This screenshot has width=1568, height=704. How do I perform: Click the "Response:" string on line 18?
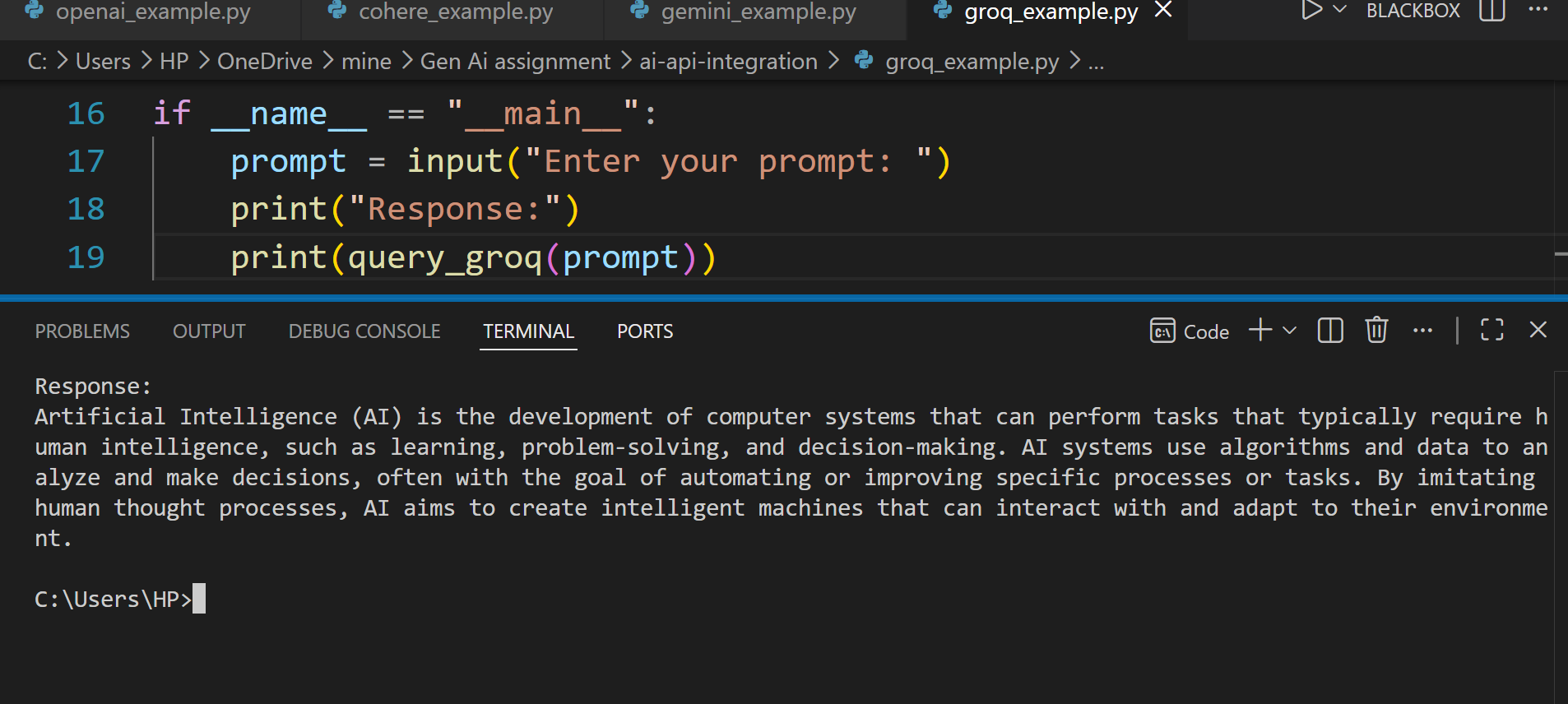click(455, 209)
